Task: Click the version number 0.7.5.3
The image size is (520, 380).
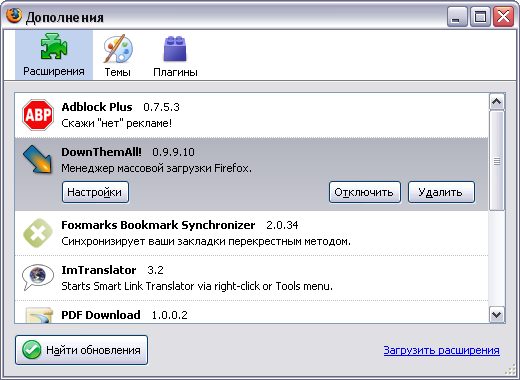Action: 161,107
